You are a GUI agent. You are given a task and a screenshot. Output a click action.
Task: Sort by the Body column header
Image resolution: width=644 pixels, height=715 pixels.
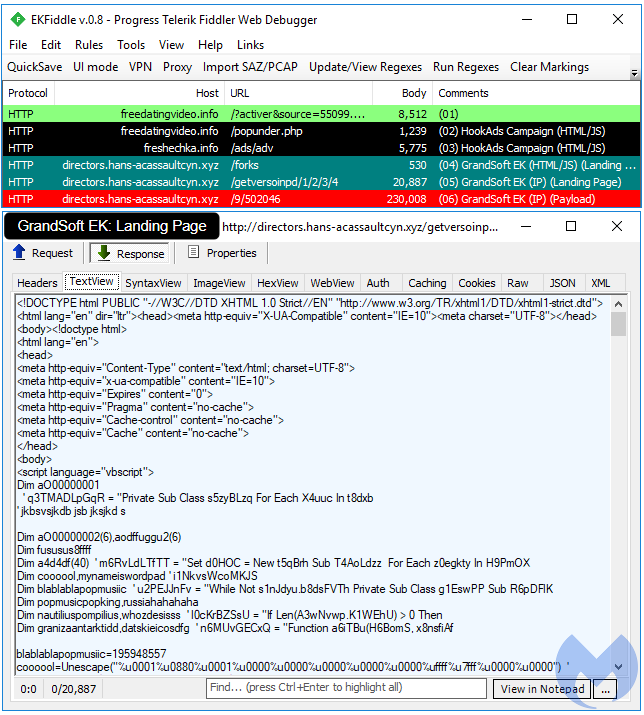402,93
